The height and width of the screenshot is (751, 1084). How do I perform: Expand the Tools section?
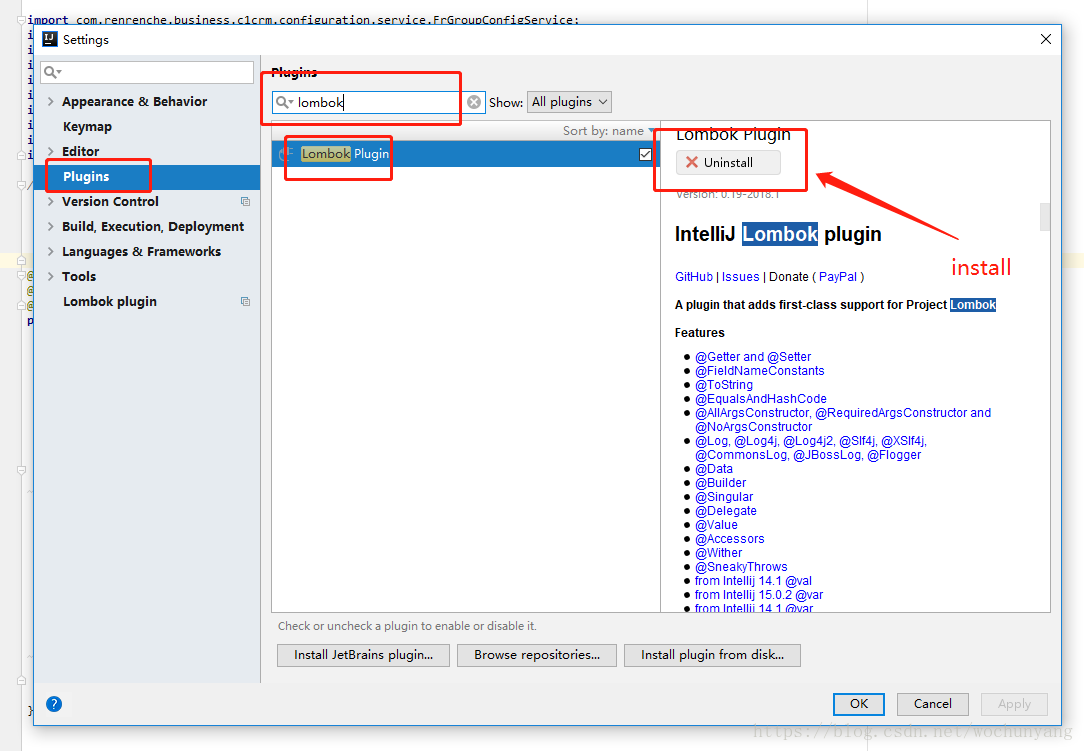pyautogui.click(x=50, y=276)
